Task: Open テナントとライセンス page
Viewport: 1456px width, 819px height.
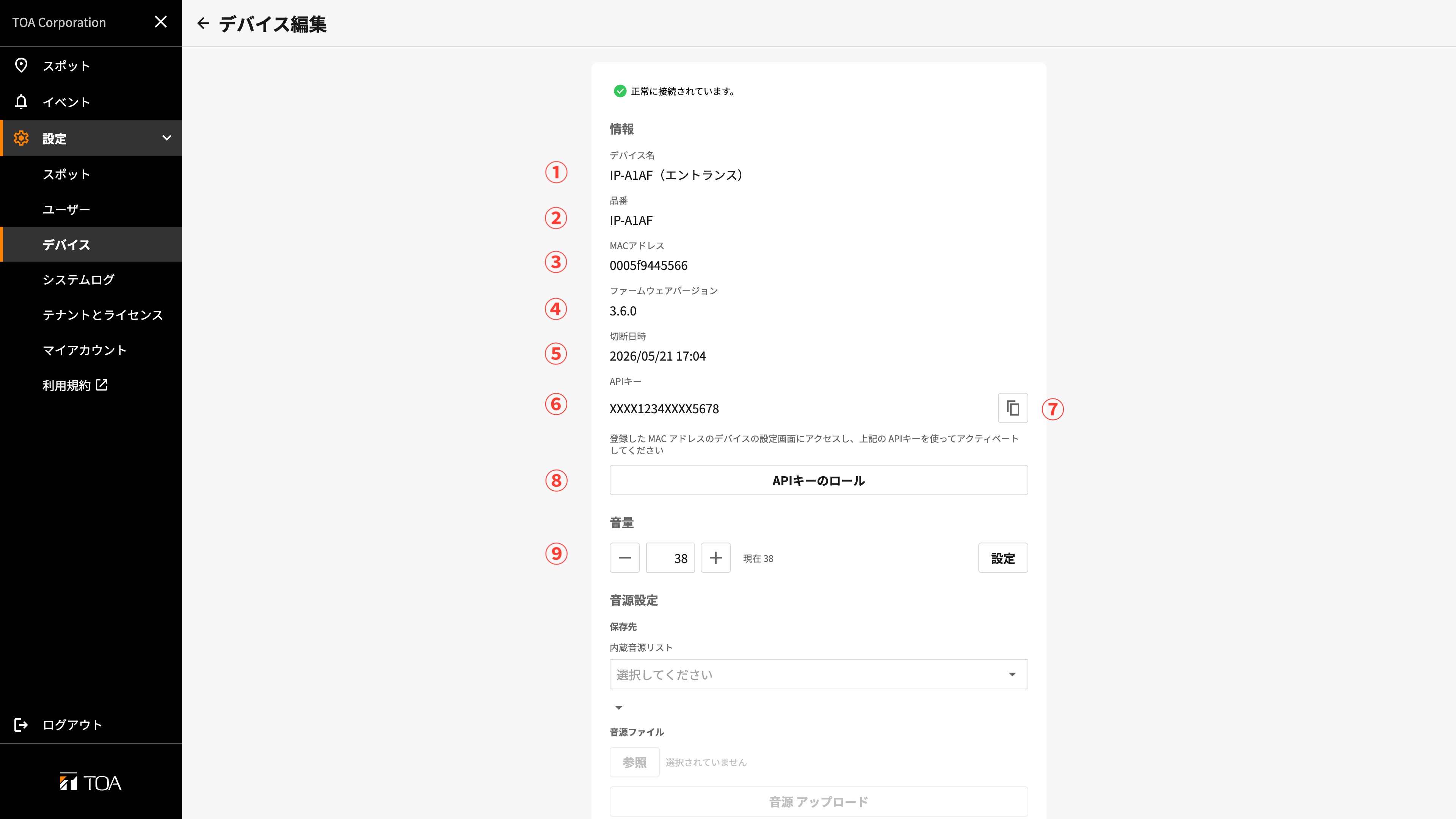Action: click(x=91, y=315)
